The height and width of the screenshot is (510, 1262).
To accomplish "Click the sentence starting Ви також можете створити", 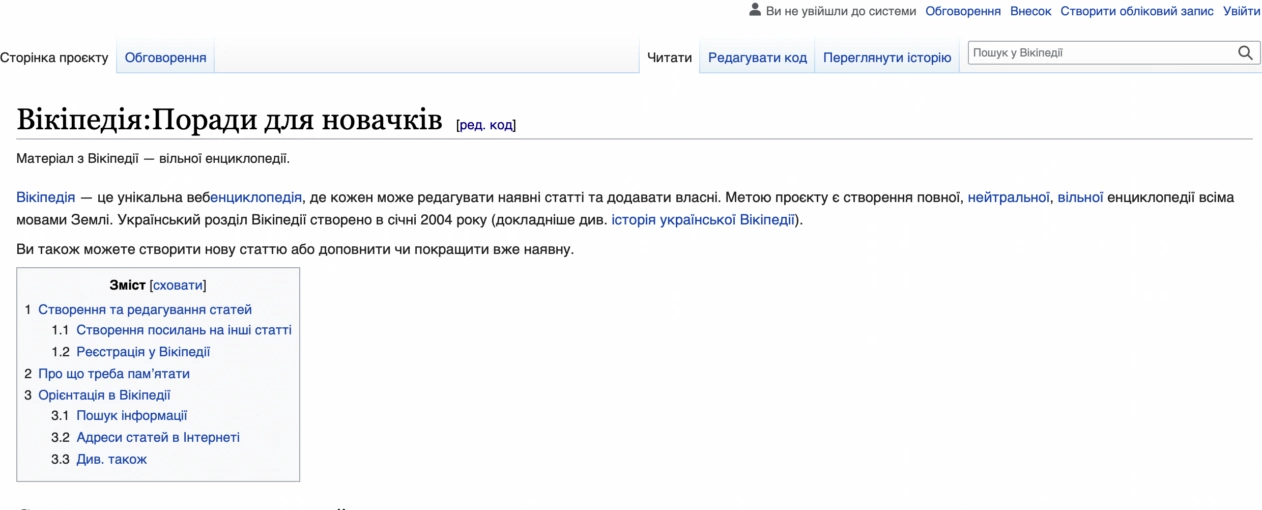I will coord(295,249).
